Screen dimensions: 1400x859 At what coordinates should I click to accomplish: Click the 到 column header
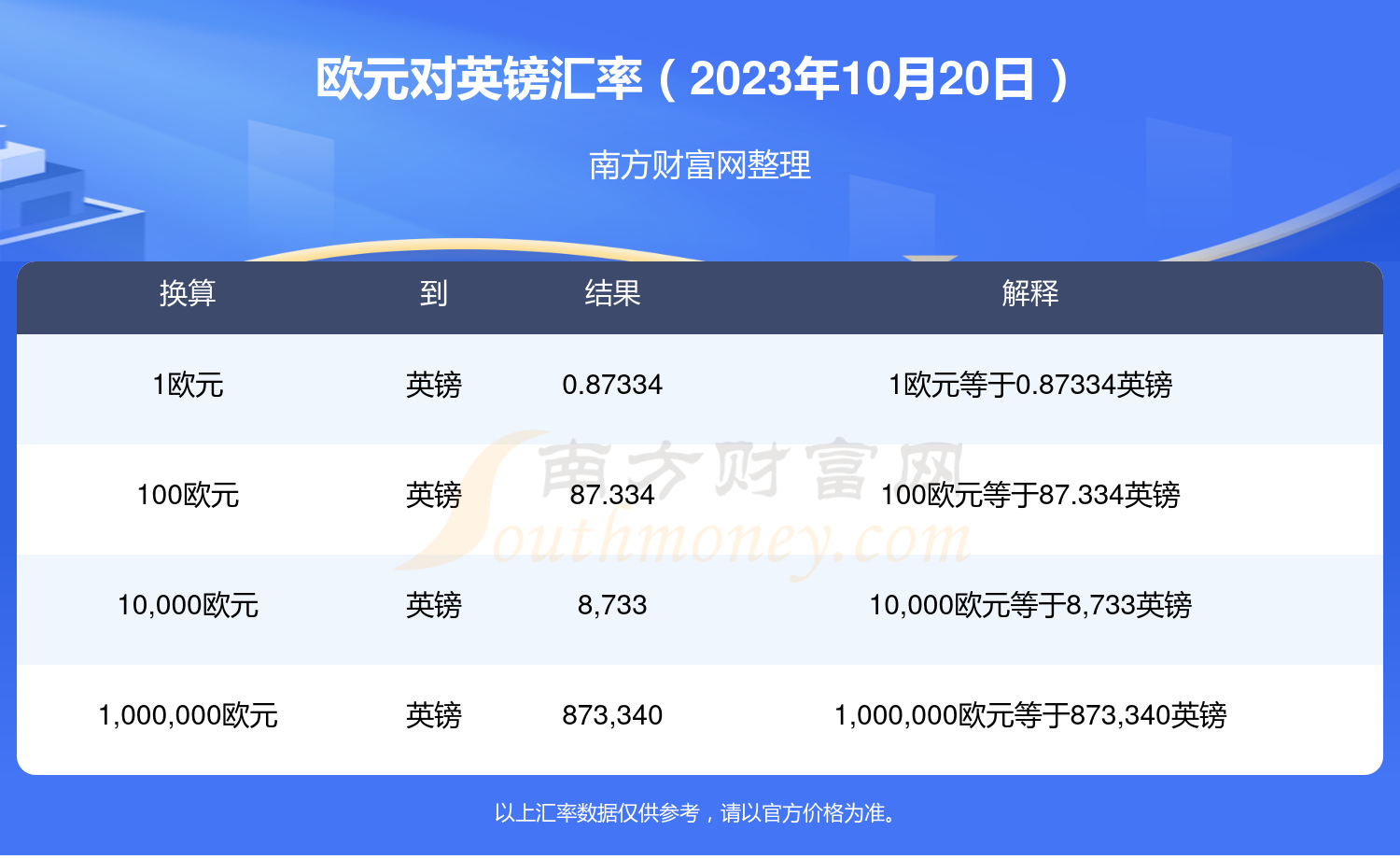[434, 293]
